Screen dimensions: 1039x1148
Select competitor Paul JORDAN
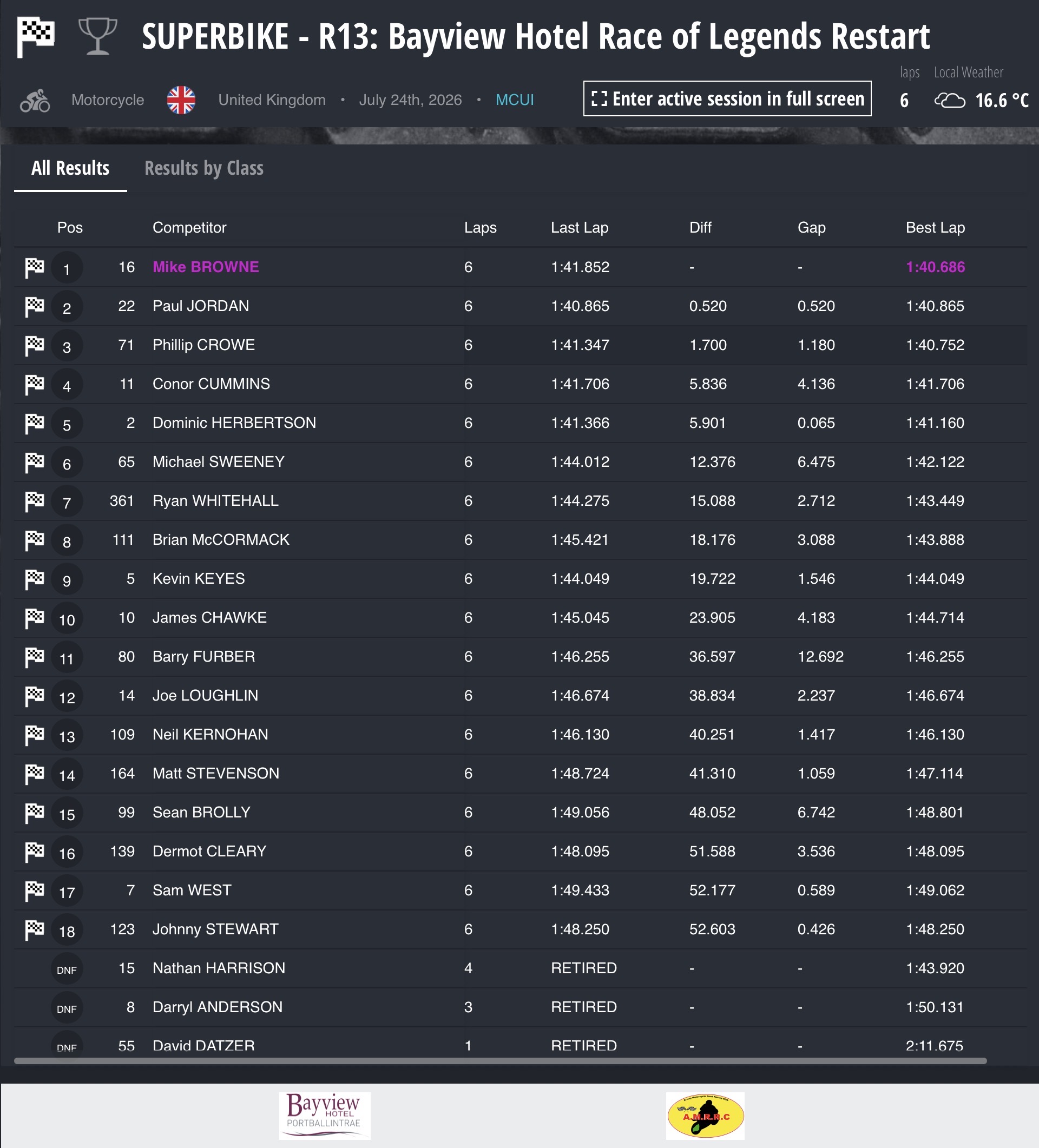[201, 306]
